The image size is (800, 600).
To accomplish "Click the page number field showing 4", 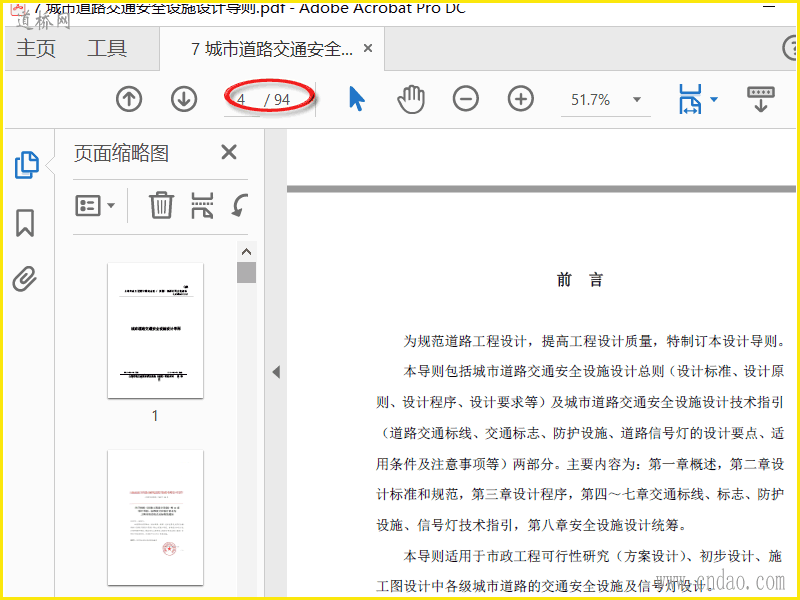I will tap(241, 99).
